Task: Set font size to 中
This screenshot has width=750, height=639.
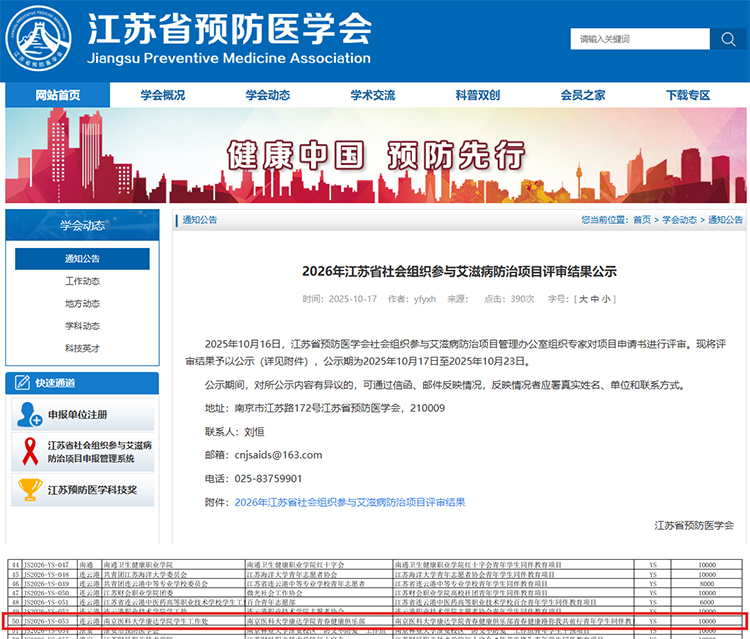Action: point(594,299)
